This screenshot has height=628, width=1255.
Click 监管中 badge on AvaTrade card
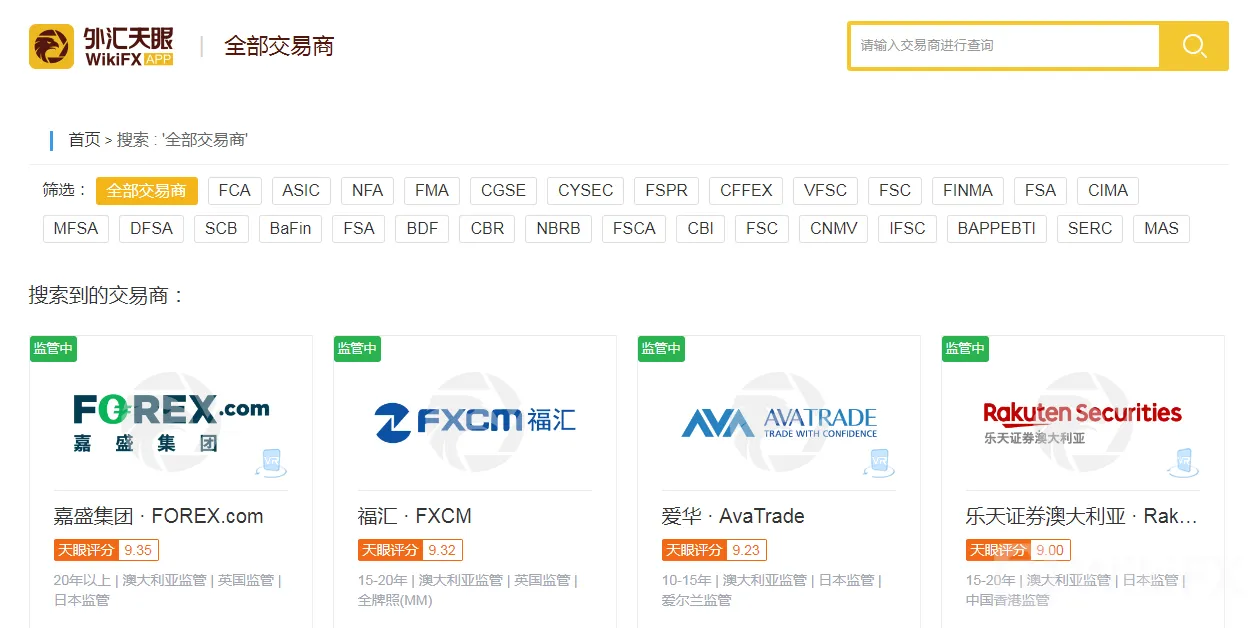[x=661, y=348]
